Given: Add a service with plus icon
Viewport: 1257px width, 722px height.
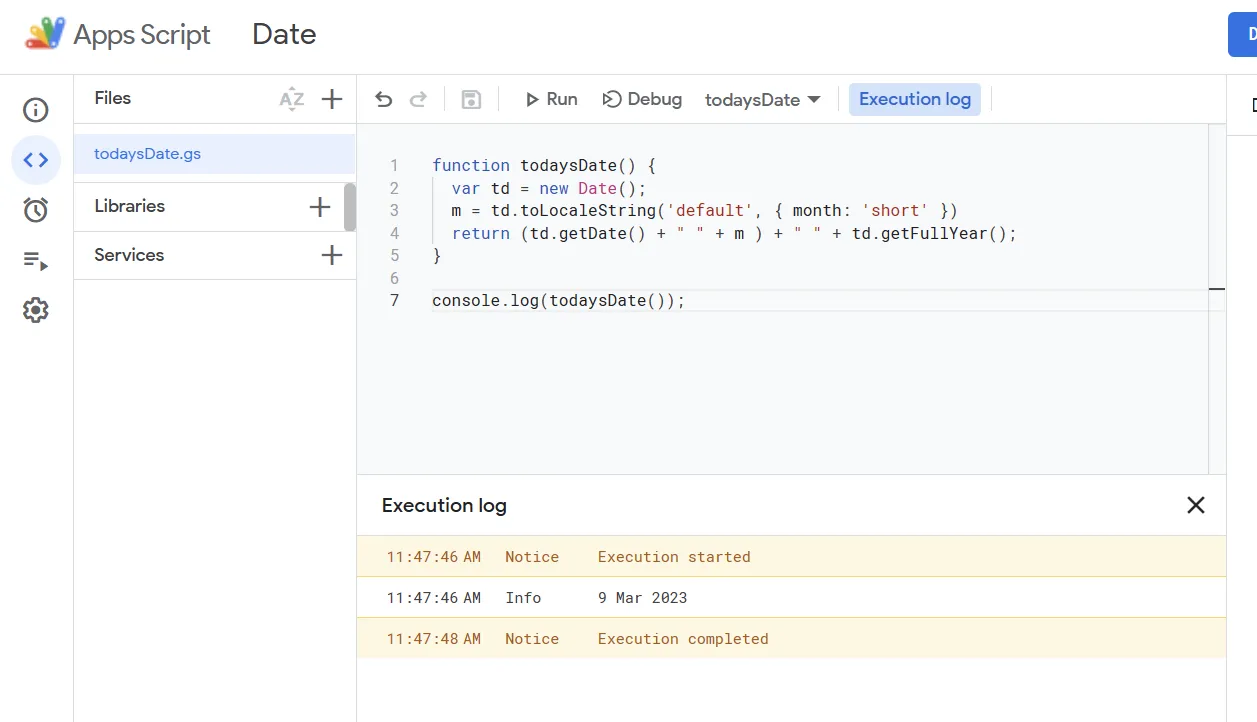Looking at the screenshot, I should click(332, 255).
